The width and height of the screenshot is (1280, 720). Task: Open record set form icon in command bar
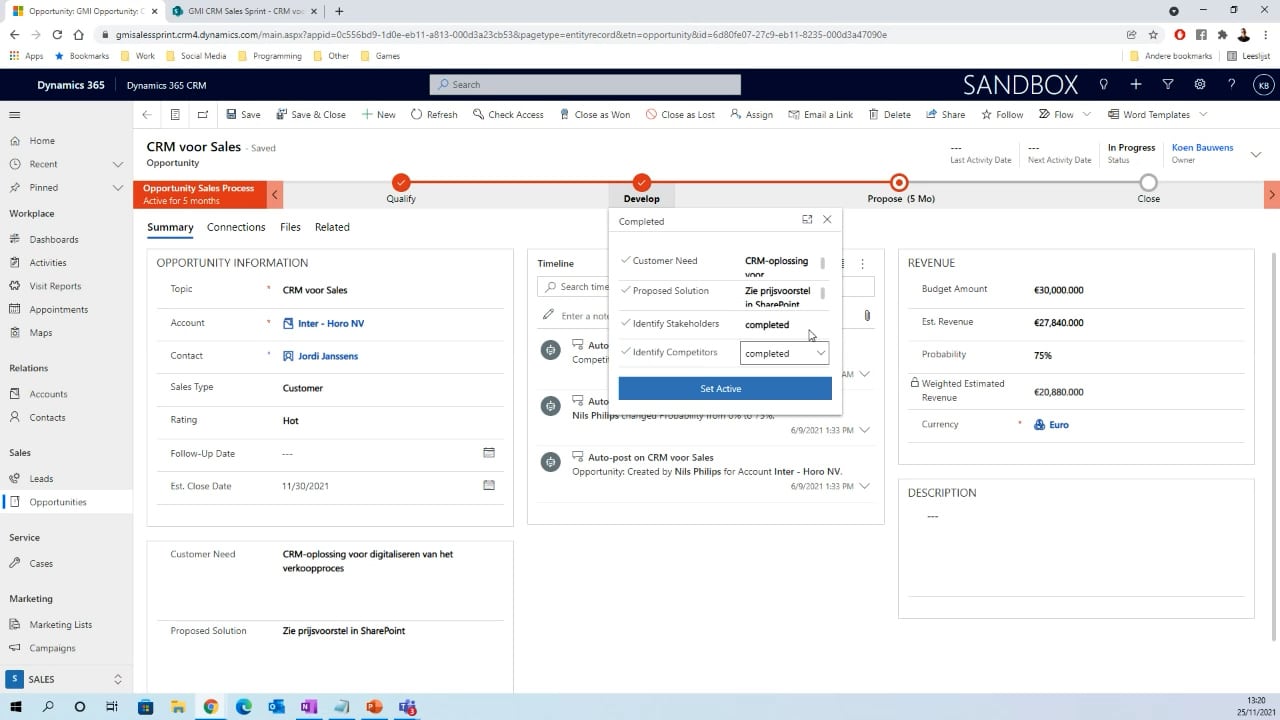pyautogui.click(x=175, y=114)
